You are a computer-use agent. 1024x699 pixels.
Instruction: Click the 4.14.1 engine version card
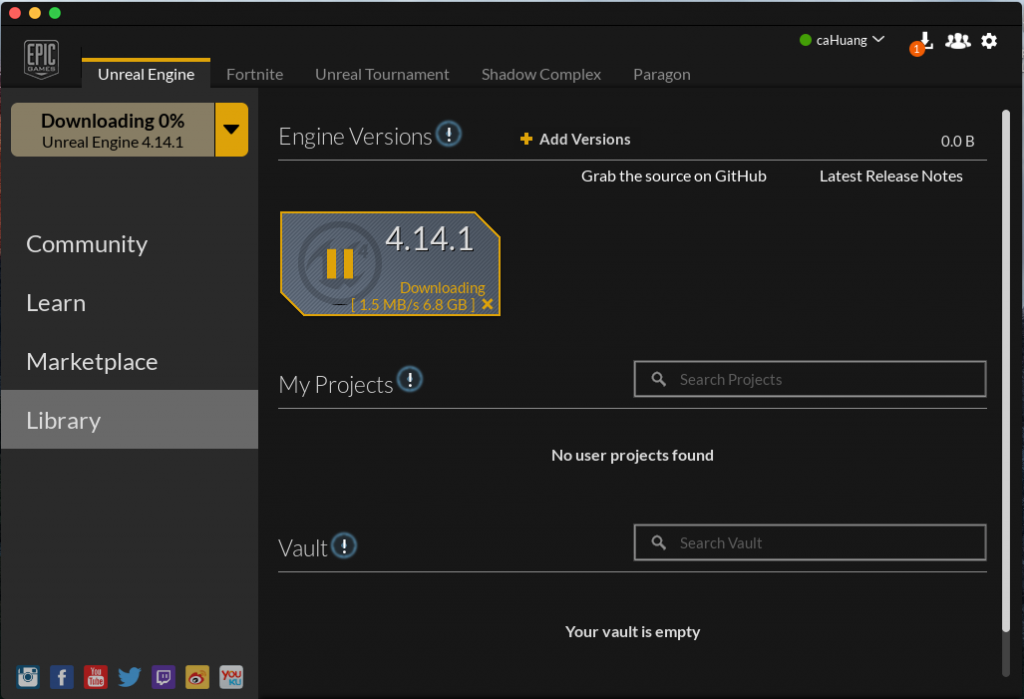pos(390,263)
